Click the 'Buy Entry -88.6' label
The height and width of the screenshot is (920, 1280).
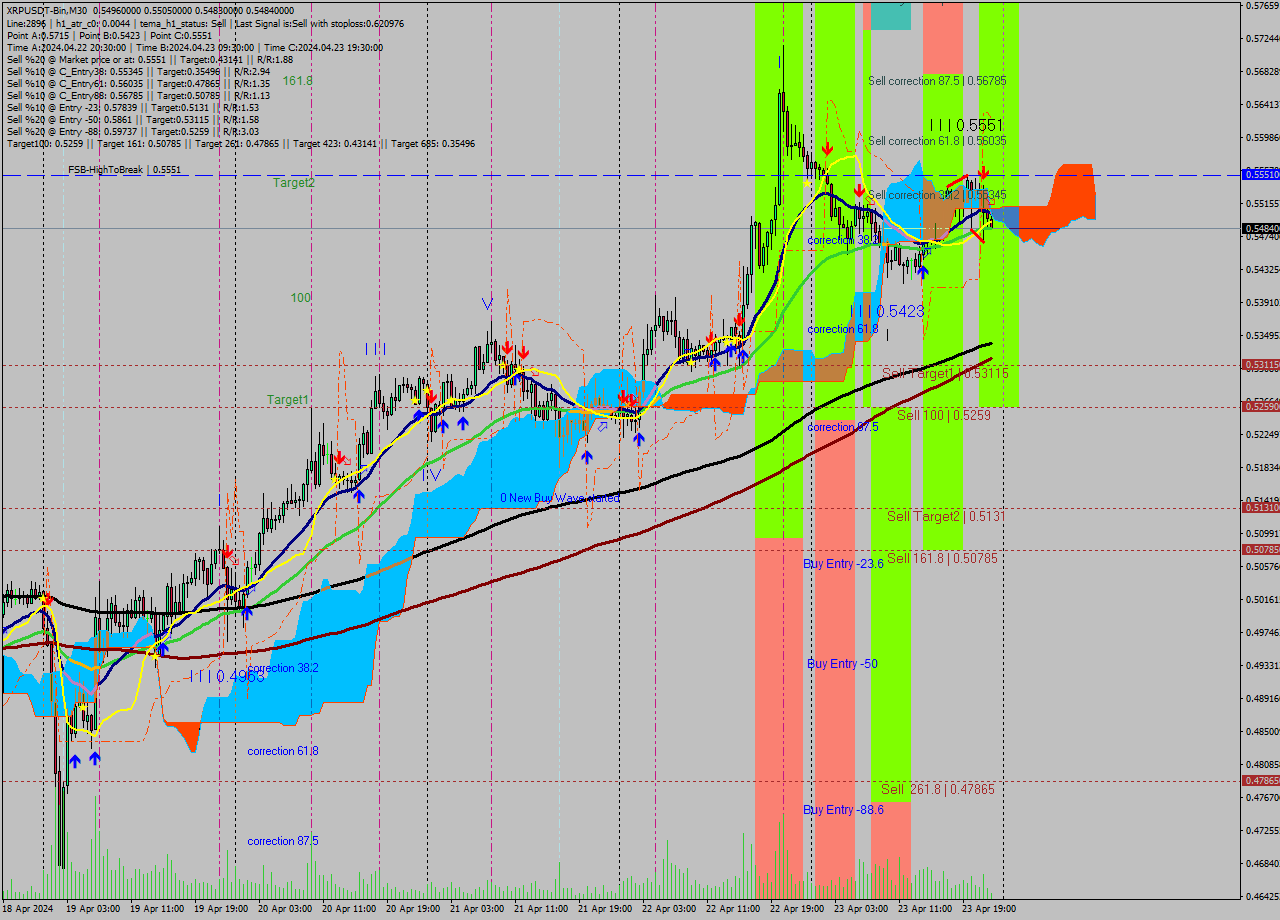coord(843,810)
